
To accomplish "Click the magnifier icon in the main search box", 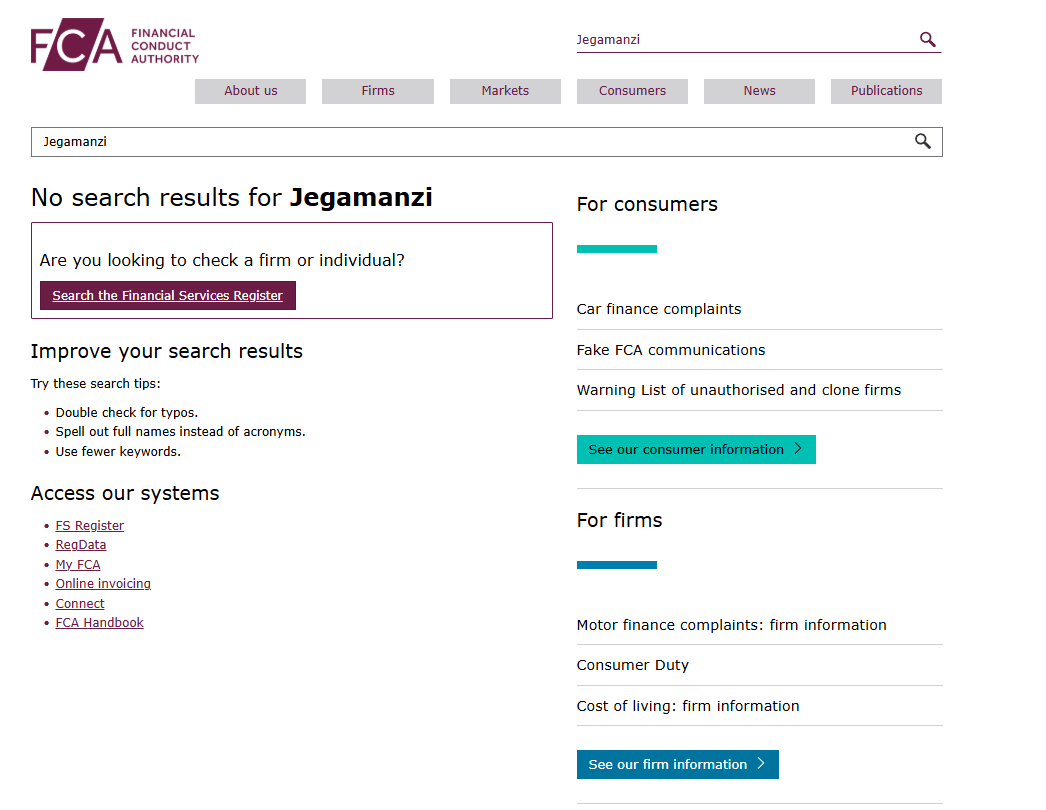I will 923,141.
